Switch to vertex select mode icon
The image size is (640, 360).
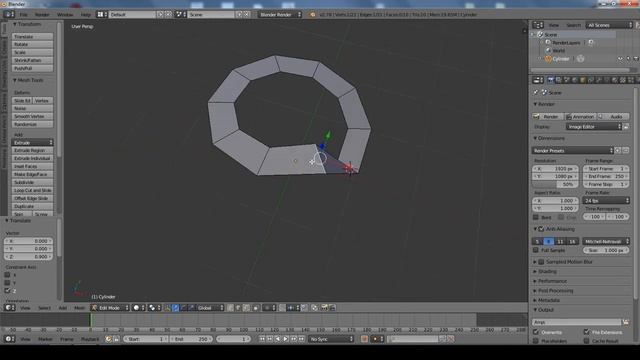pyautogui.click(x=231, y=308)
